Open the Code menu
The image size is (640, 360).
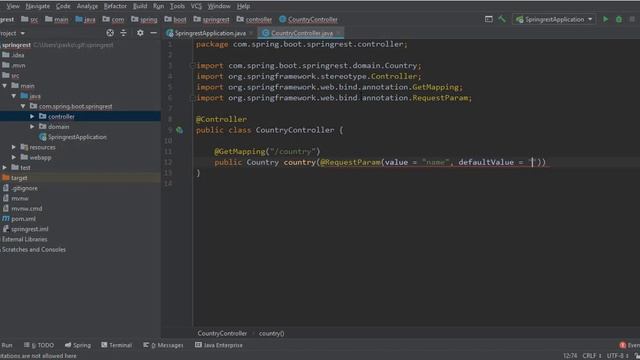point(63,6)
